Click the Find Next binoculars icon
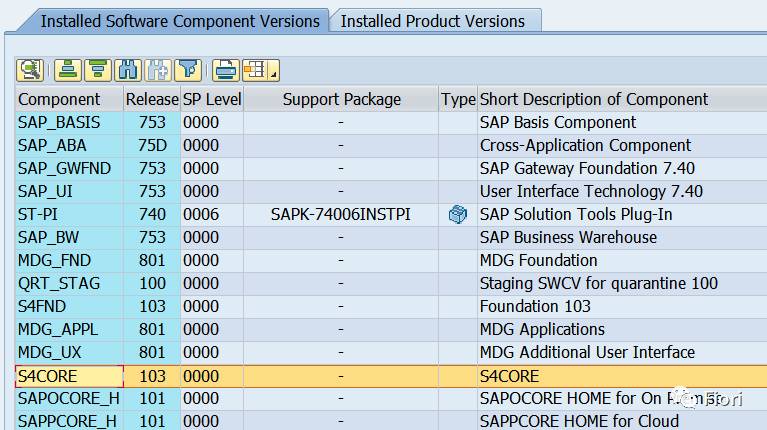The height and width of the screenshot is (430, 767). point(158,70)
